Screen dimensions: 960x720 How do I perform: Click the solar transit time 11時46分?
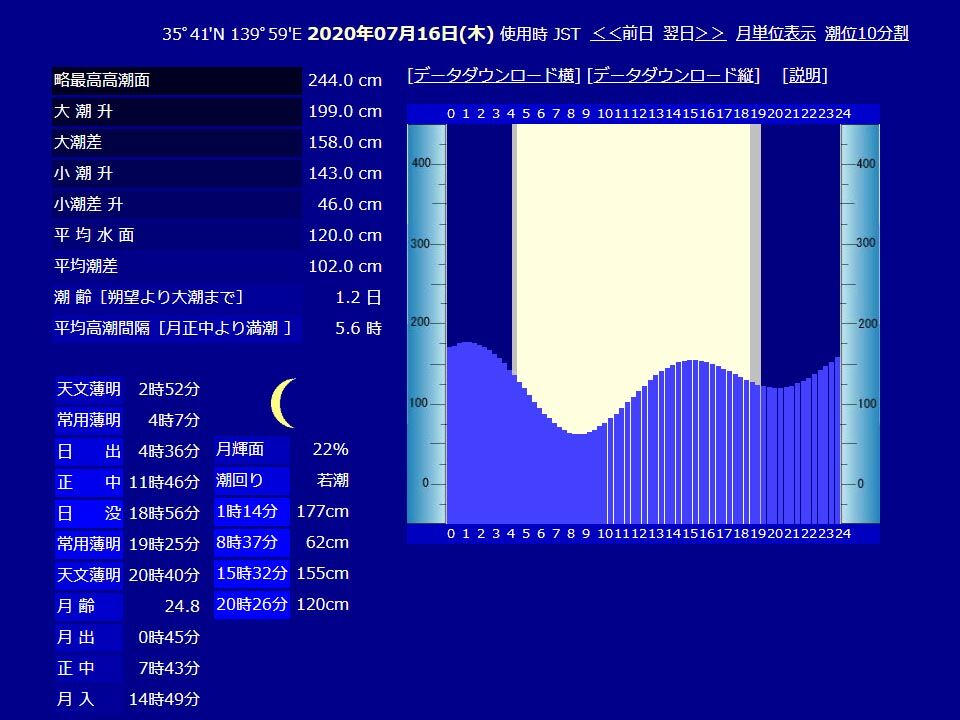coord(164,482)
